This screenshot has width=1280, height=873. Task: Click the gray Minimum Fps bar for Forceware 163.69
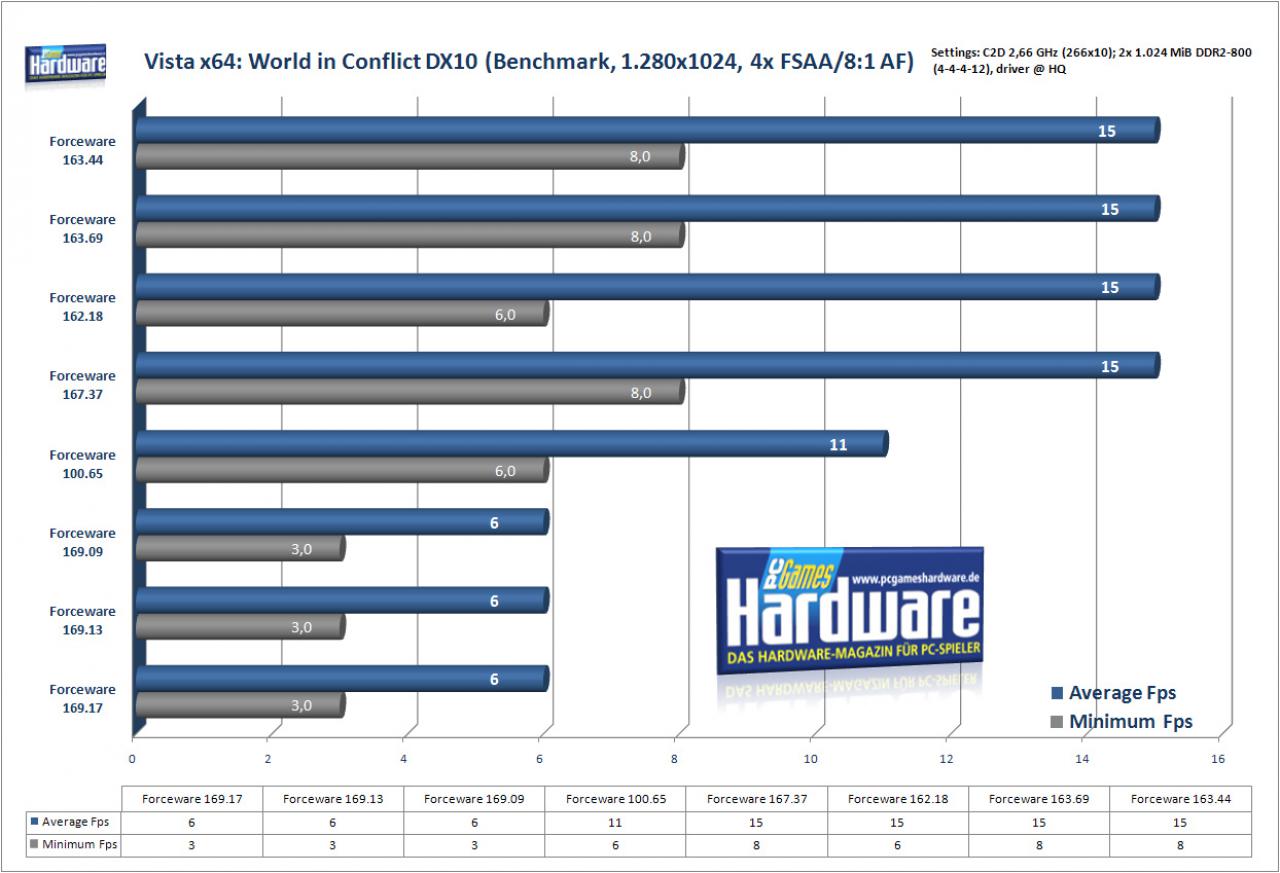[x=410, y=235]
